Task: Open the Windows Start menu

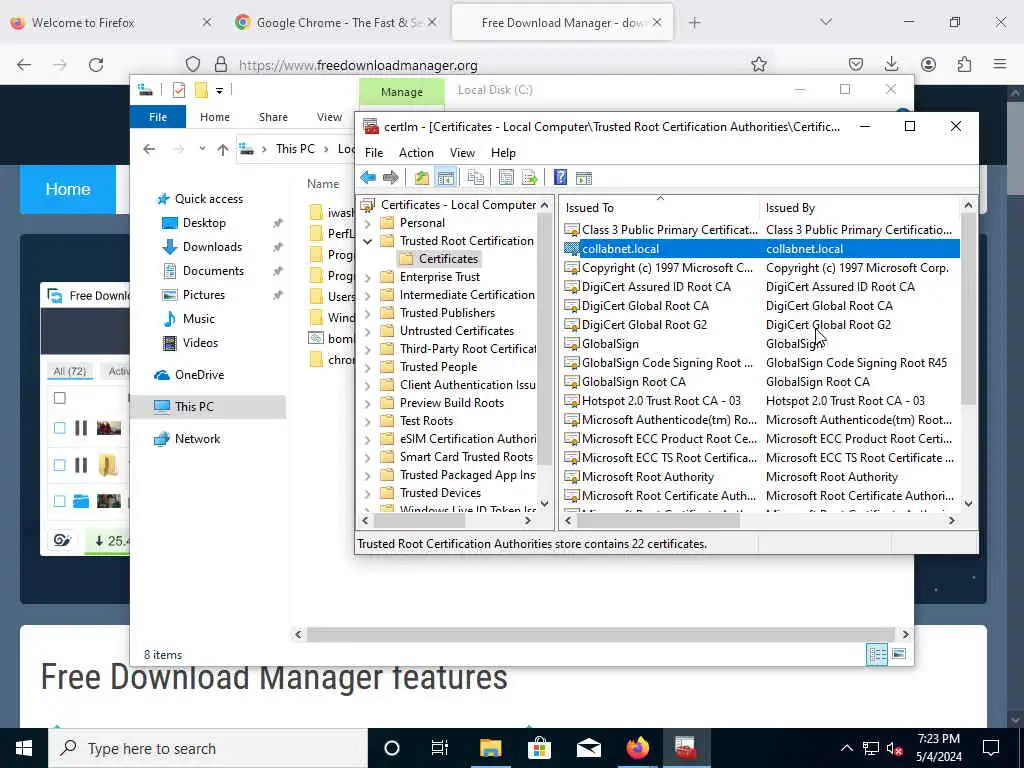Action: 24,748
